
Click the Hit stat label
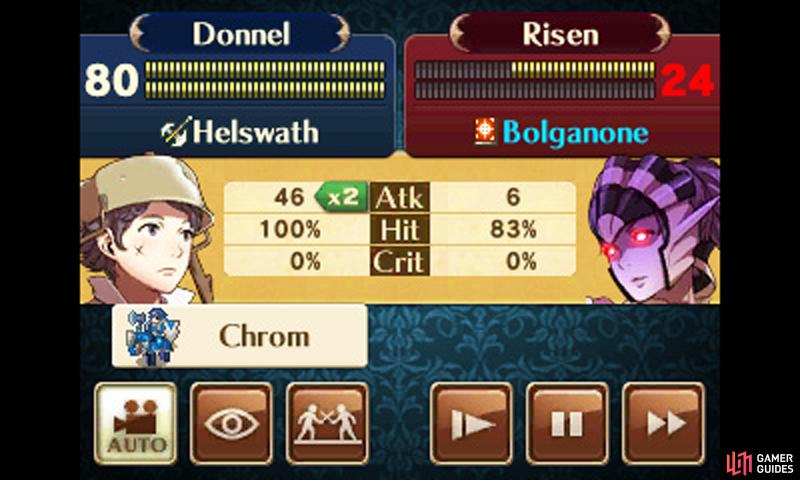click(x=399, y=230)
